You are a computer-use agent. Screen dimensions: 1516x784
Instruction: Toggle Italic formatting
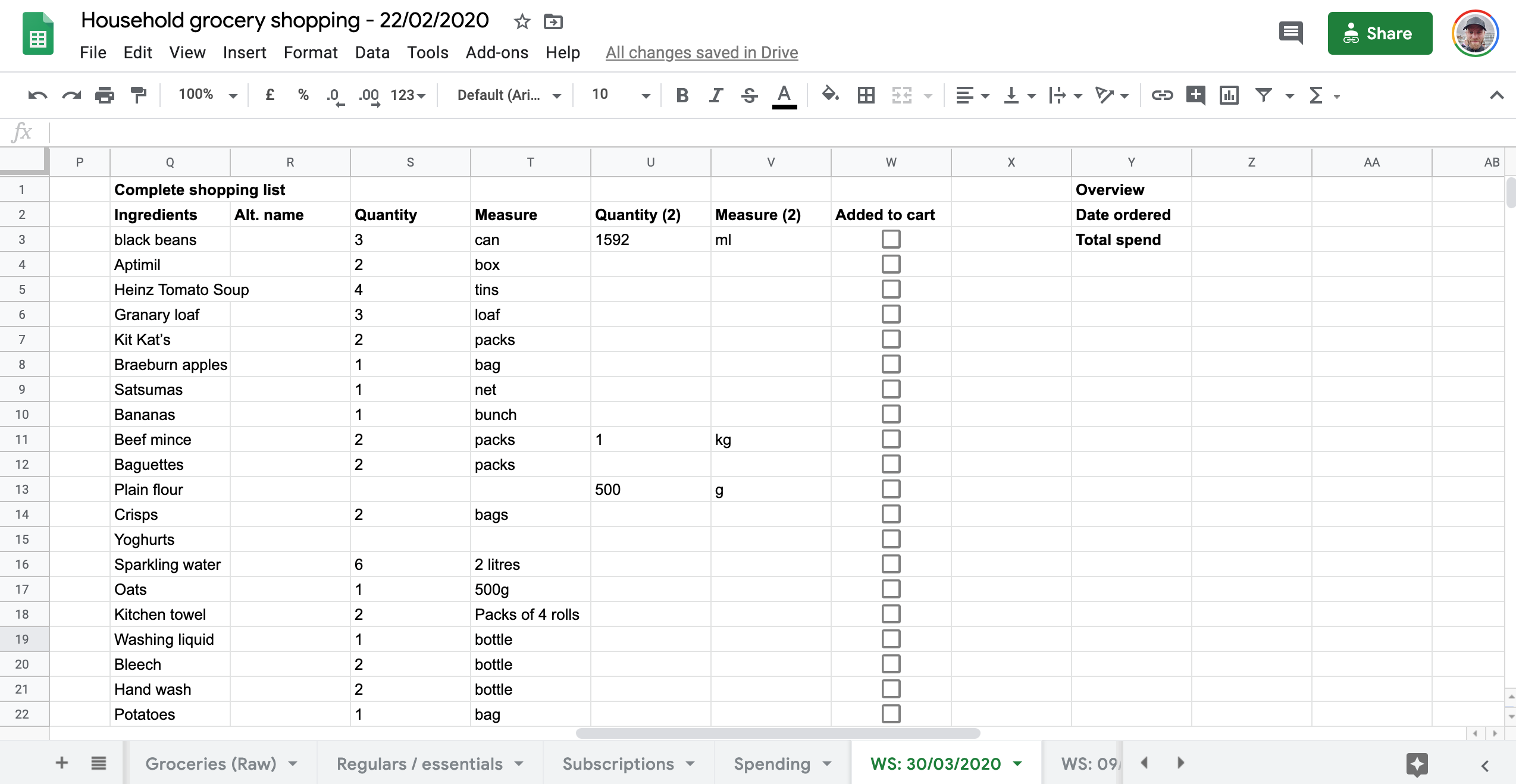tap(716, 95)
